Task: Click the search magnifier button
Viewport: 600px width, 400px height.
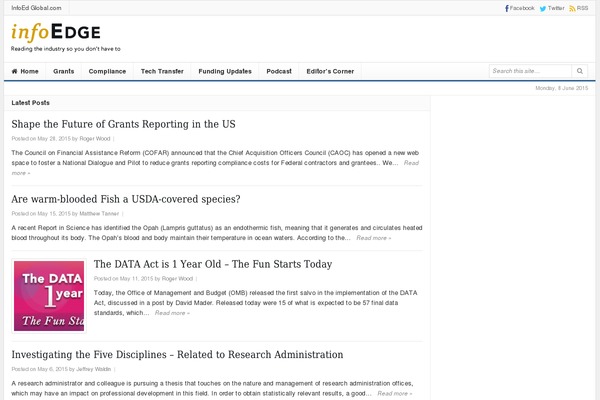Action: click(x=580, y=71)
